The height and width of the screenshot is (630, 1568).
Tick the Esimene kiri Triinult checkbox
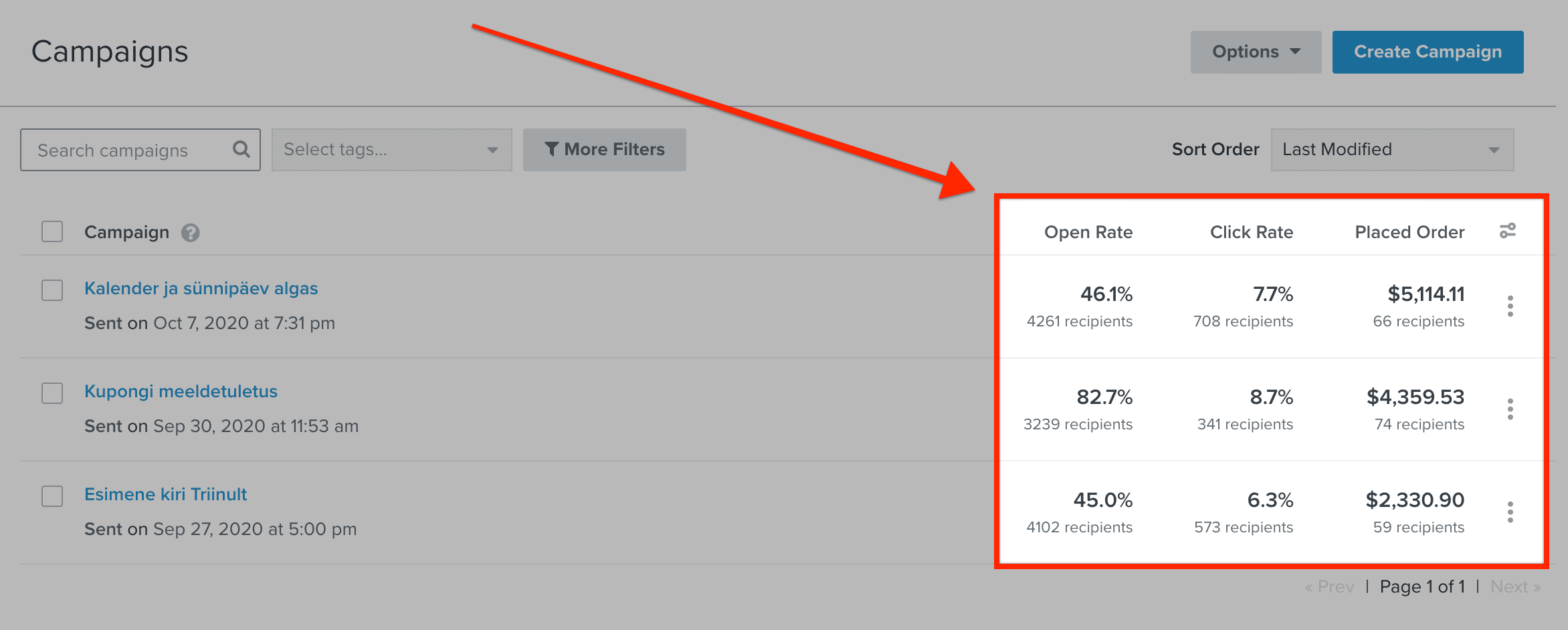[52, 496]
